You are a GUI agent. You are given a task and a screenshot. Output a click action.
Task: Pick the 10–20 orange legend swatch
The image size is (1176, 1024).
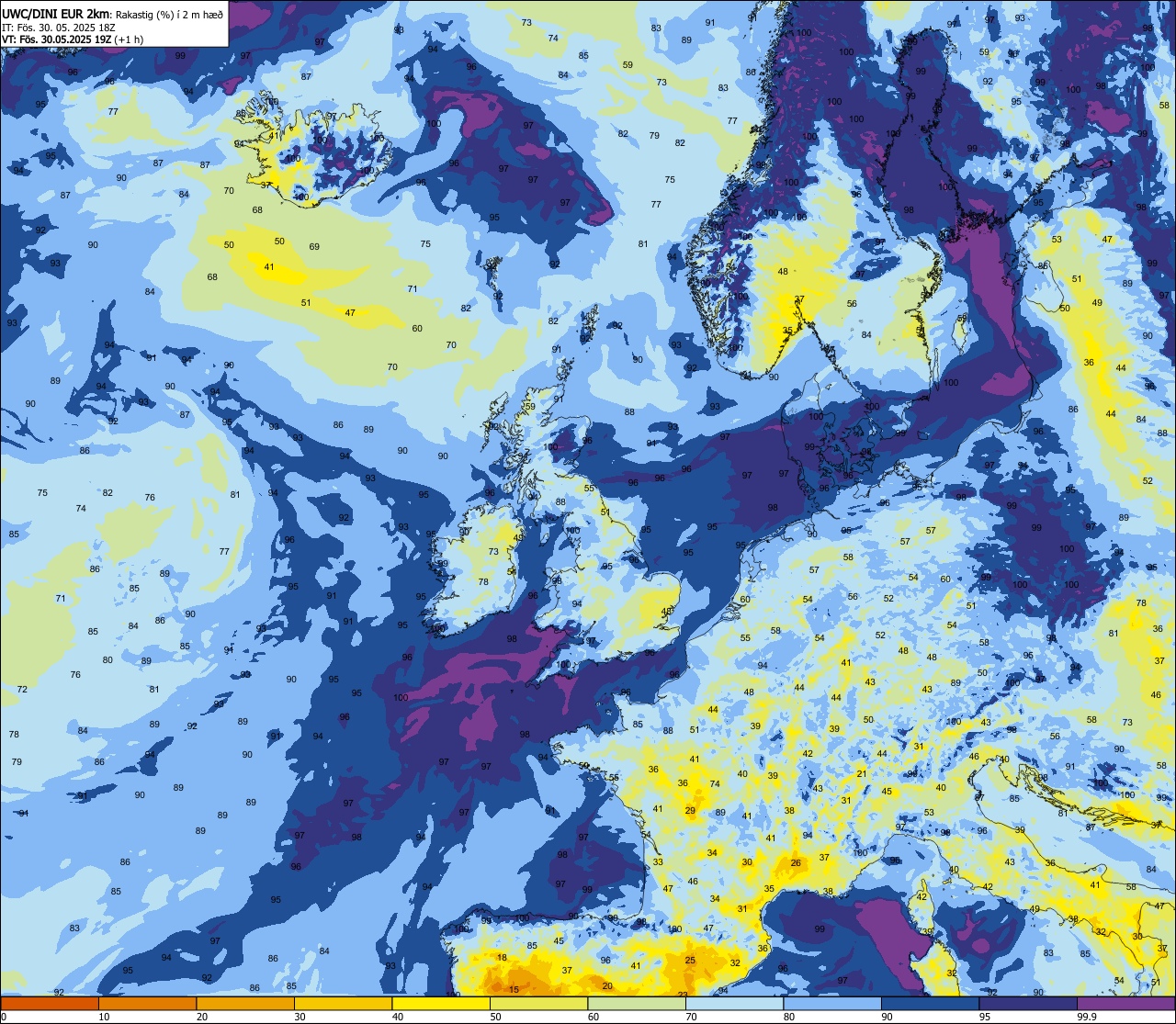coord(147,1003)
